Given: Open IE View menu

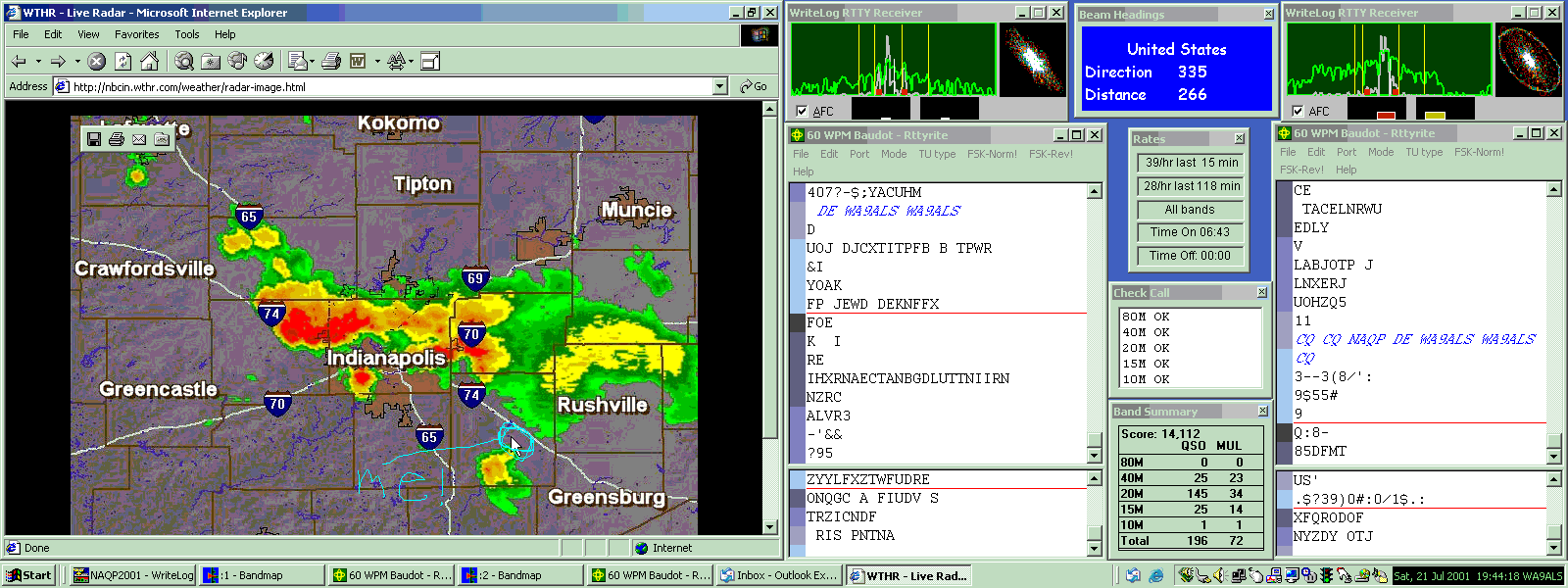Looking at the screenshot, I should click(x=88, y=34).
